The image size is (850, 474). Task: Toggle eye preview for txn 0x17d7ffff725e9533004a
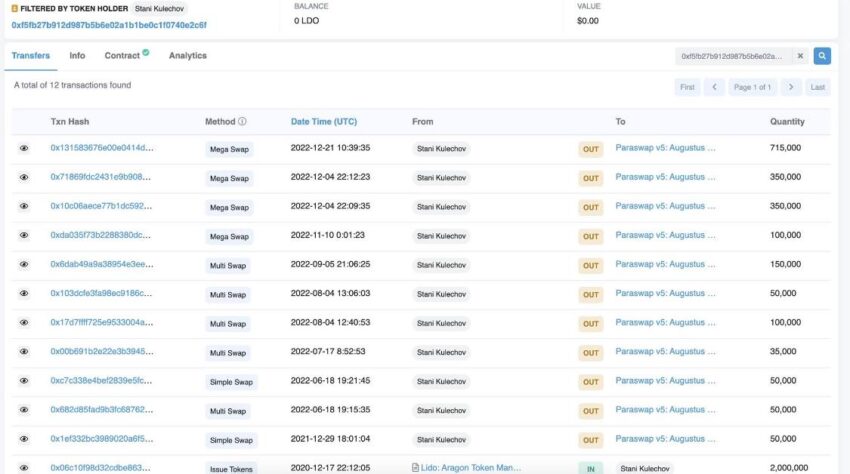click(x=24, y=323)
